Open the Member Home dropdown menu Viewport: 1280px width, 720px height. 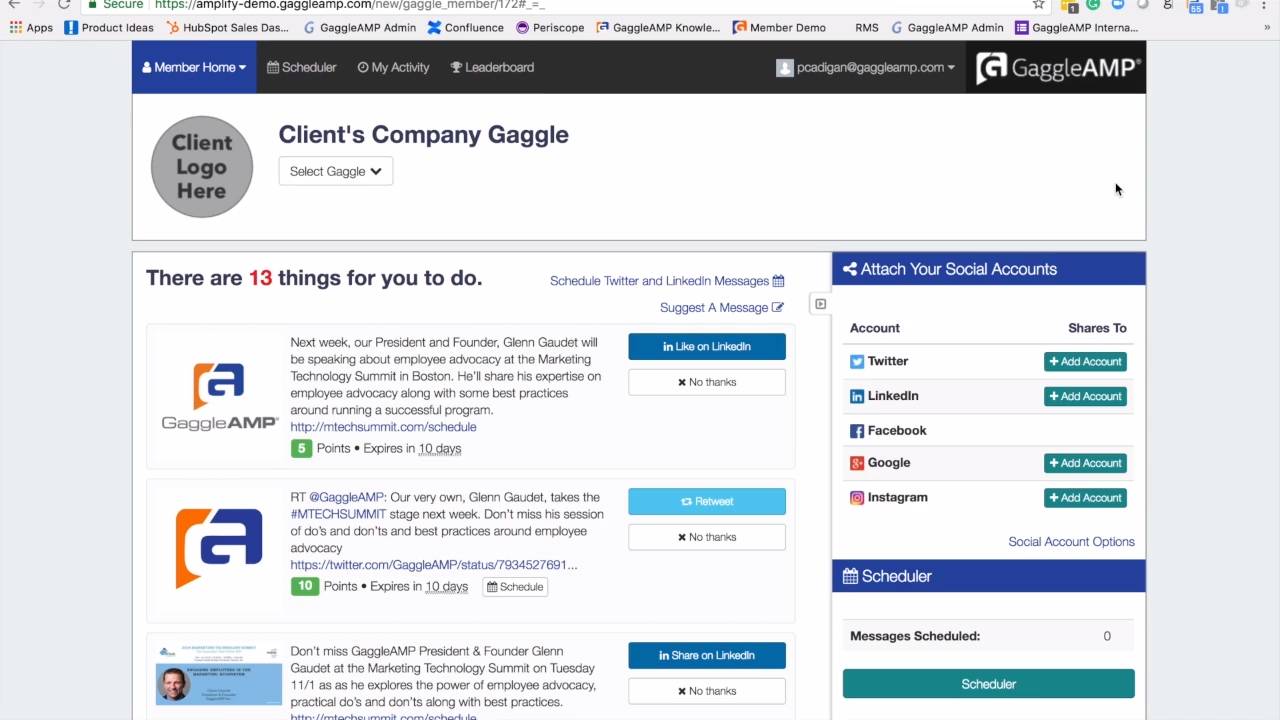[x=194, y=67]
